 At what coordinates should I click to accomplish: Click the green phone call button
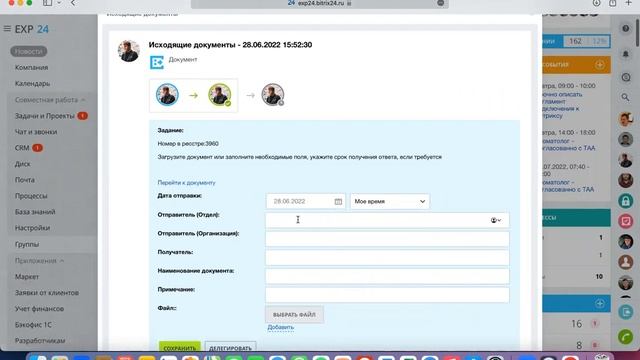tap(625, 337)
